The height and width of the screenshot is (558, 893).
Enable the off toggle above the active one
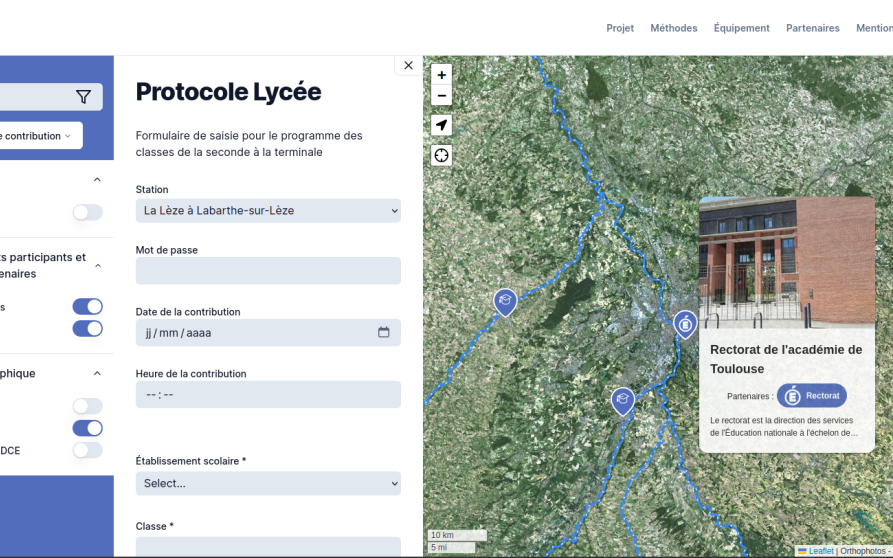coord(88,406)
